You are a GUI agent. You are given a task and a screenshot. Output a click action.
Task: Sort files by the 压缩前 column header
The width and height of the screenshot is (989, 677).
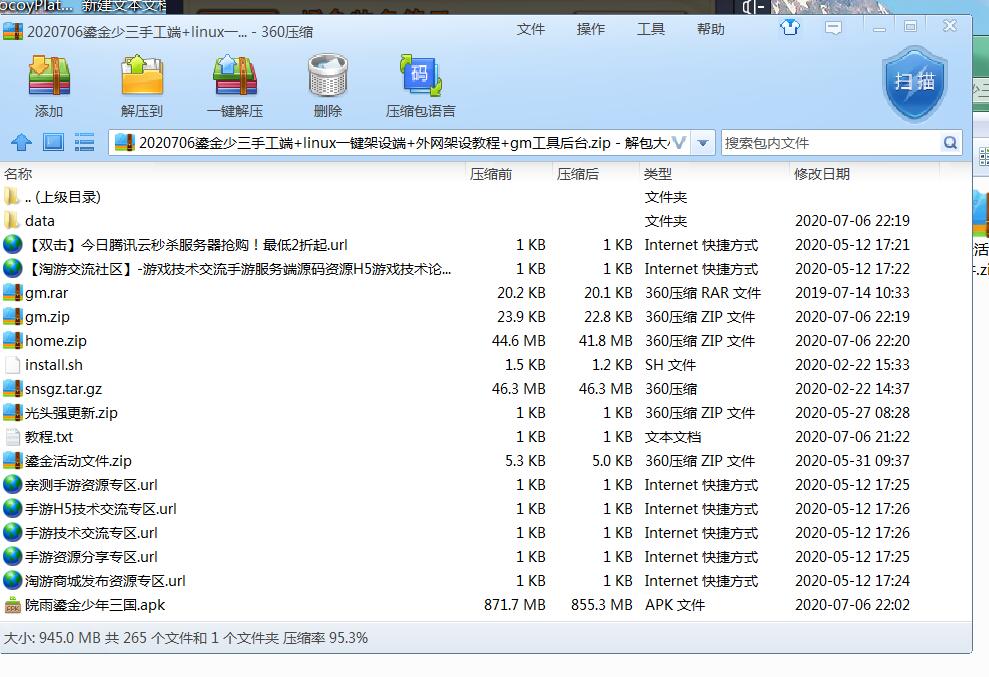point(491,174)
